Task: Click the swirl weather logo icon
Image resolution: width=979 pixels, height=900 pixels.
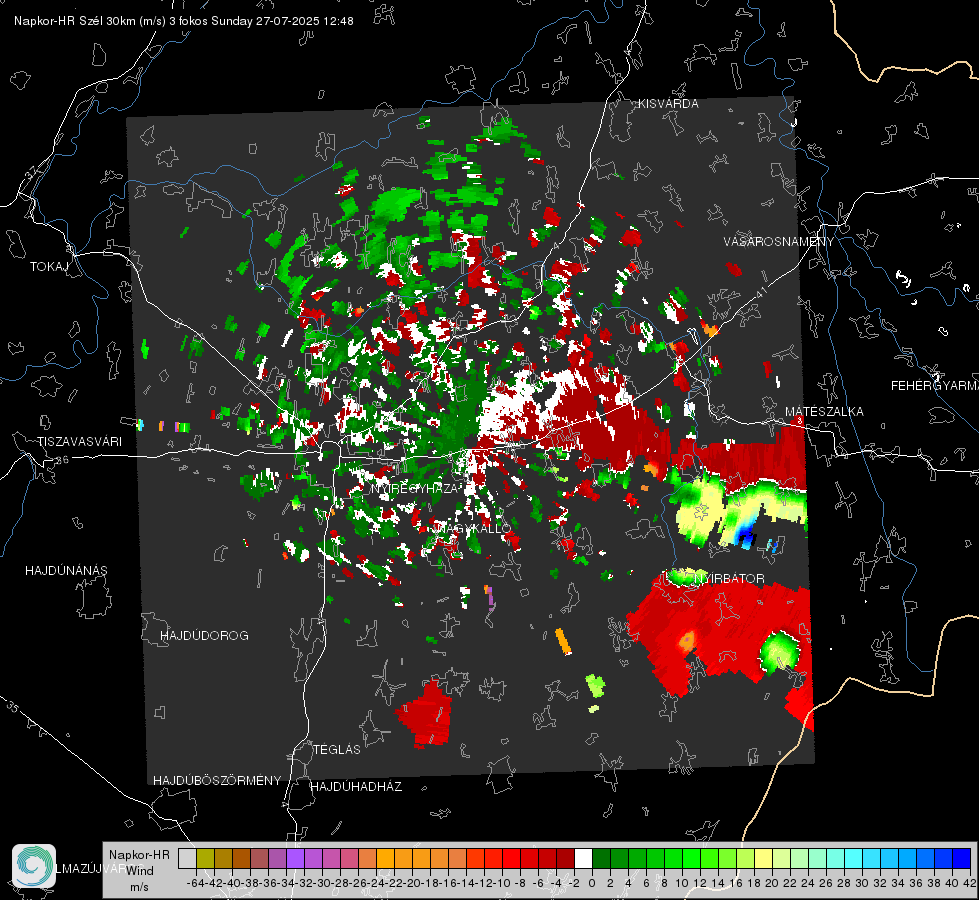Action: 34,866
